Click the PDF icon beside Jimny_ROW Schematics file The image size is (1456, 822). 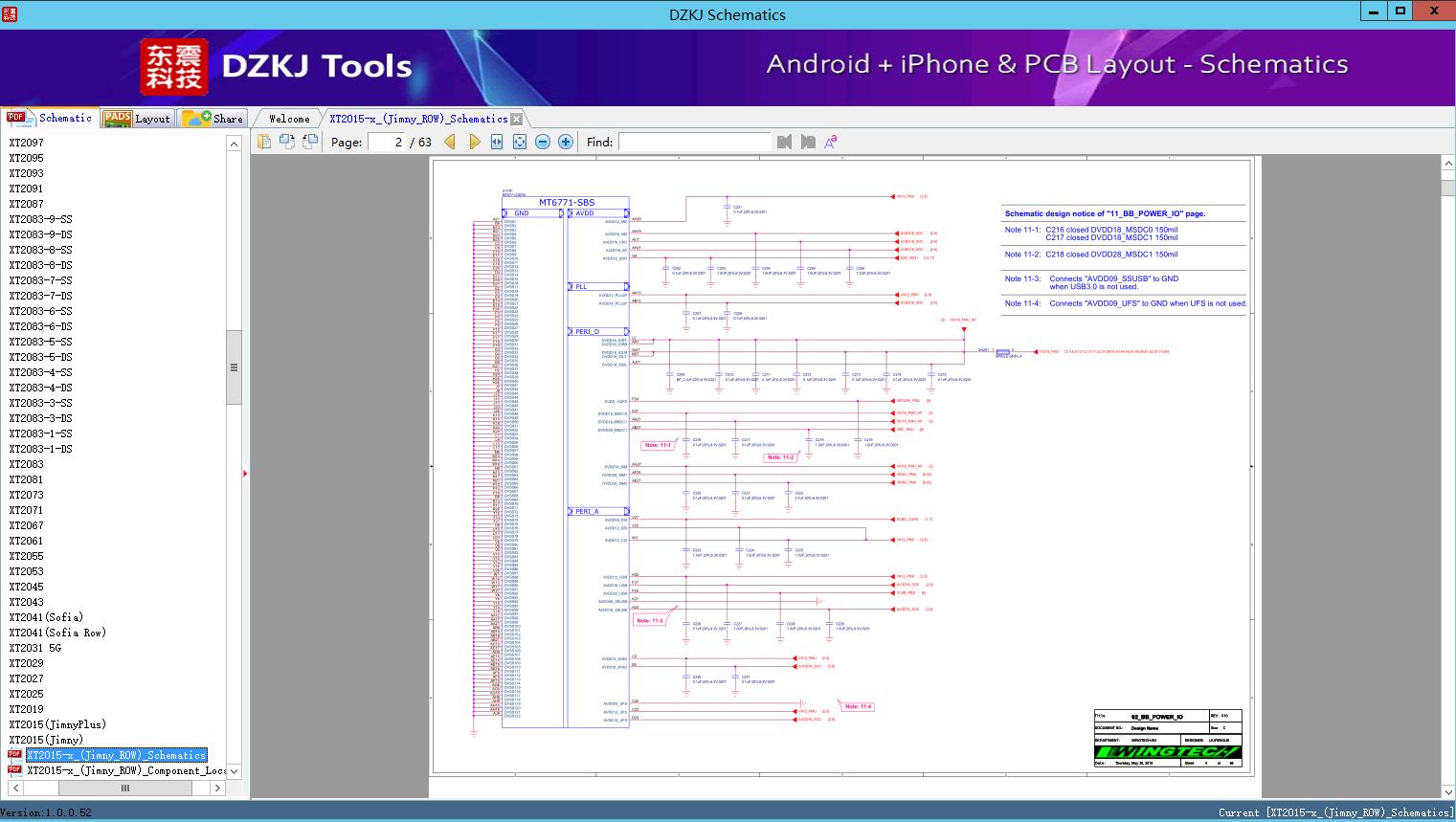coord(14,755)
